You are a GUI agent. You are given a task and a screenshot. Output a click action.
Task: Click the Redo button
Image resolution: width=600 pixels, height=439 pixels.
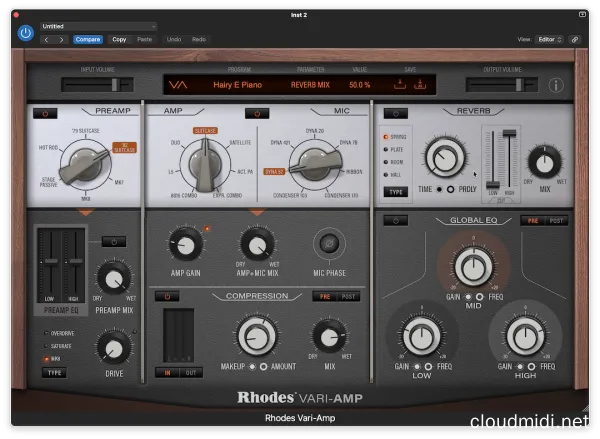[199, 39]
